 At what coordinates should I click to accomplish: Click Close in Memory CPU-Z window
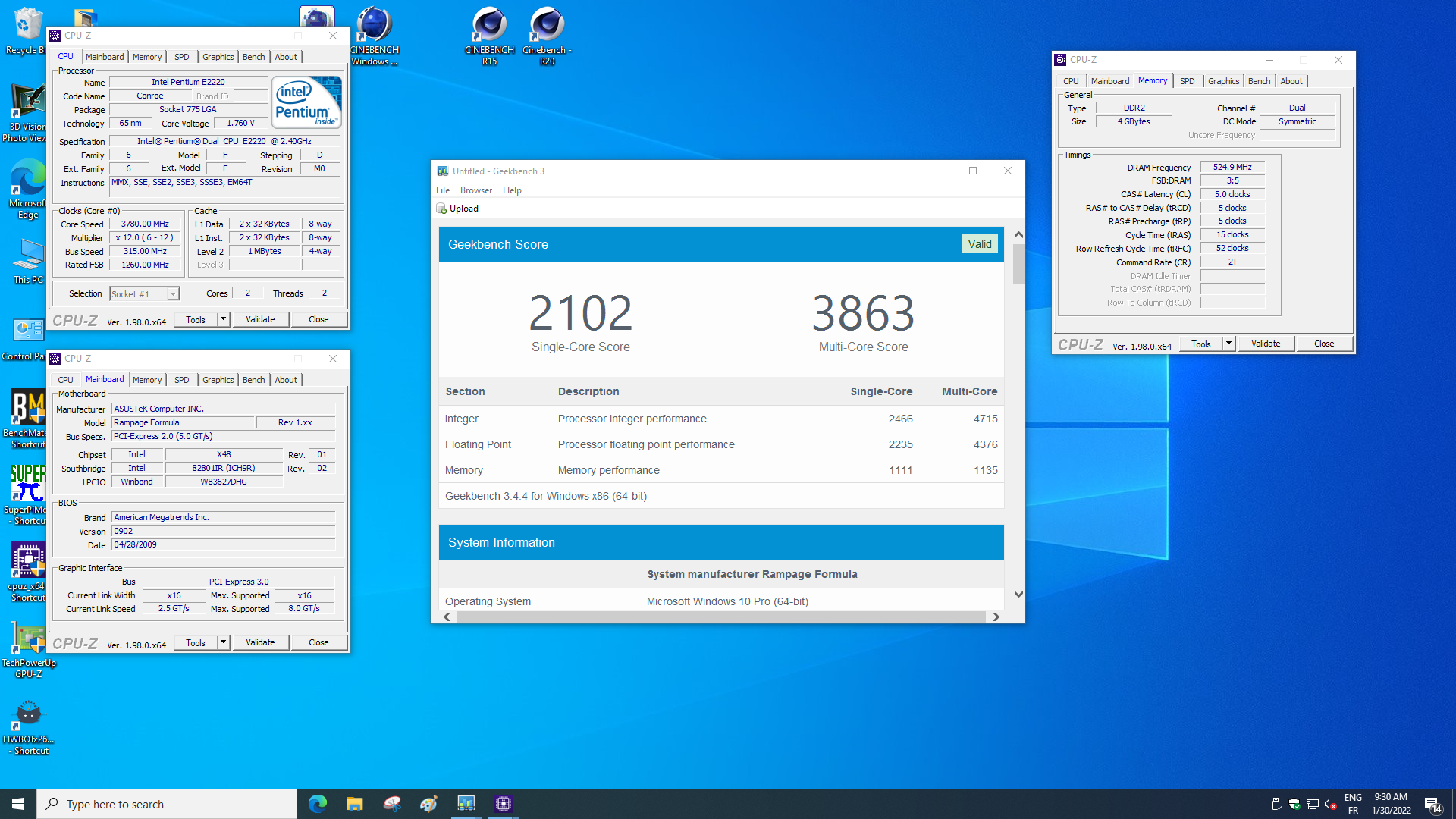tap(1324, 344)
